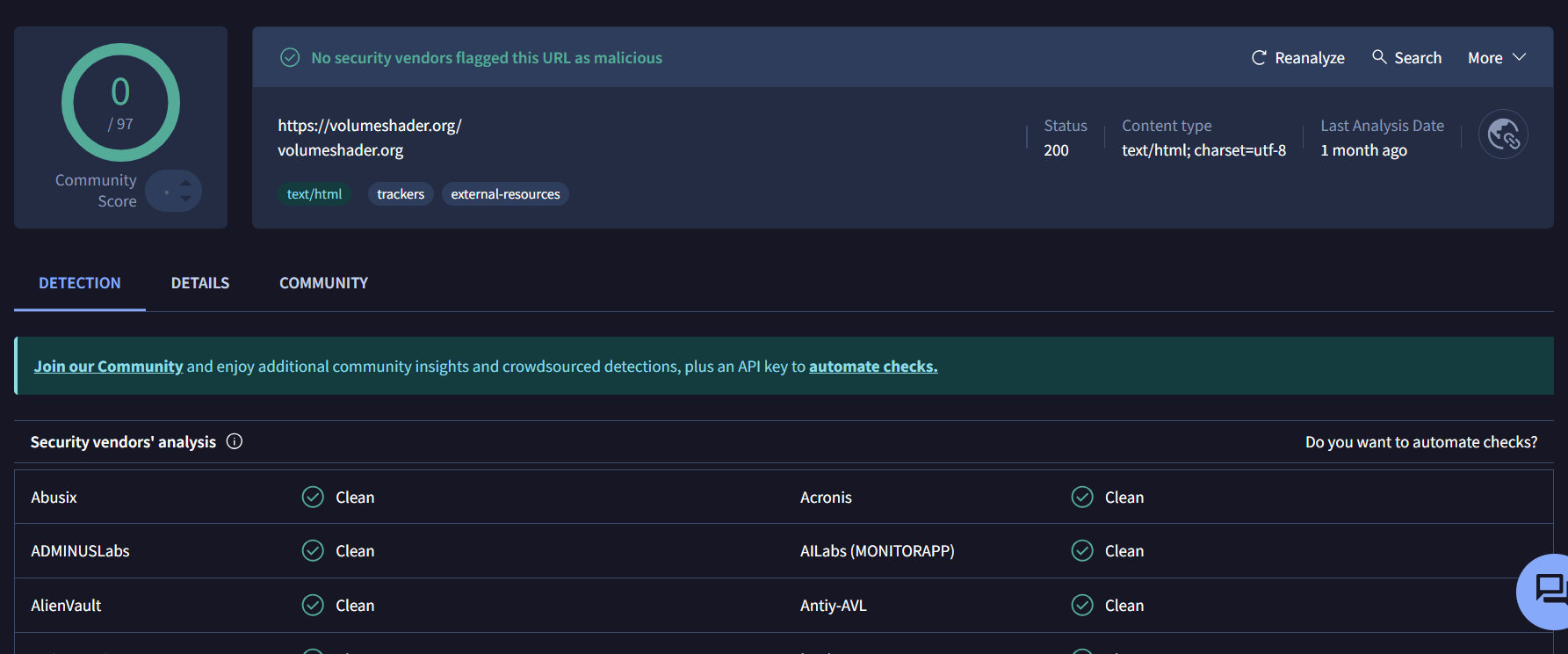Click the 1 month ago analysis date

click(x=1363, y=150)
